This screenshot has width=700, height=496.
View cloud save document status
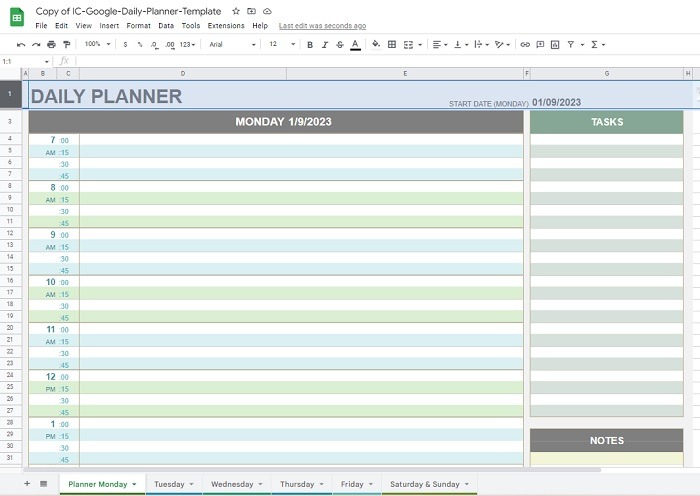[267, 11]
